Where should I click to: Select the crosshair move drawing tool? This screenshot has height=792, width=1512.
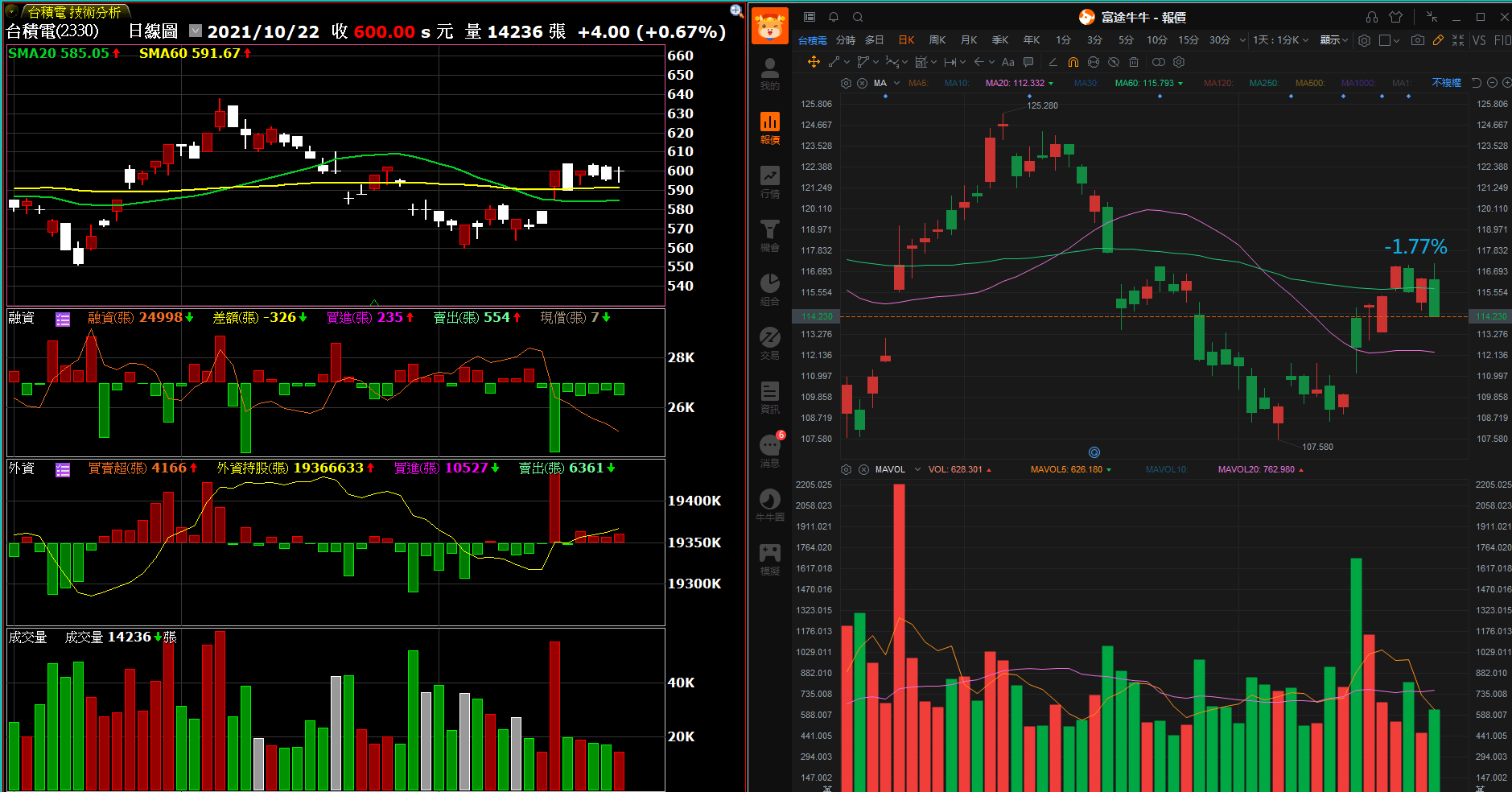point(814,62)
